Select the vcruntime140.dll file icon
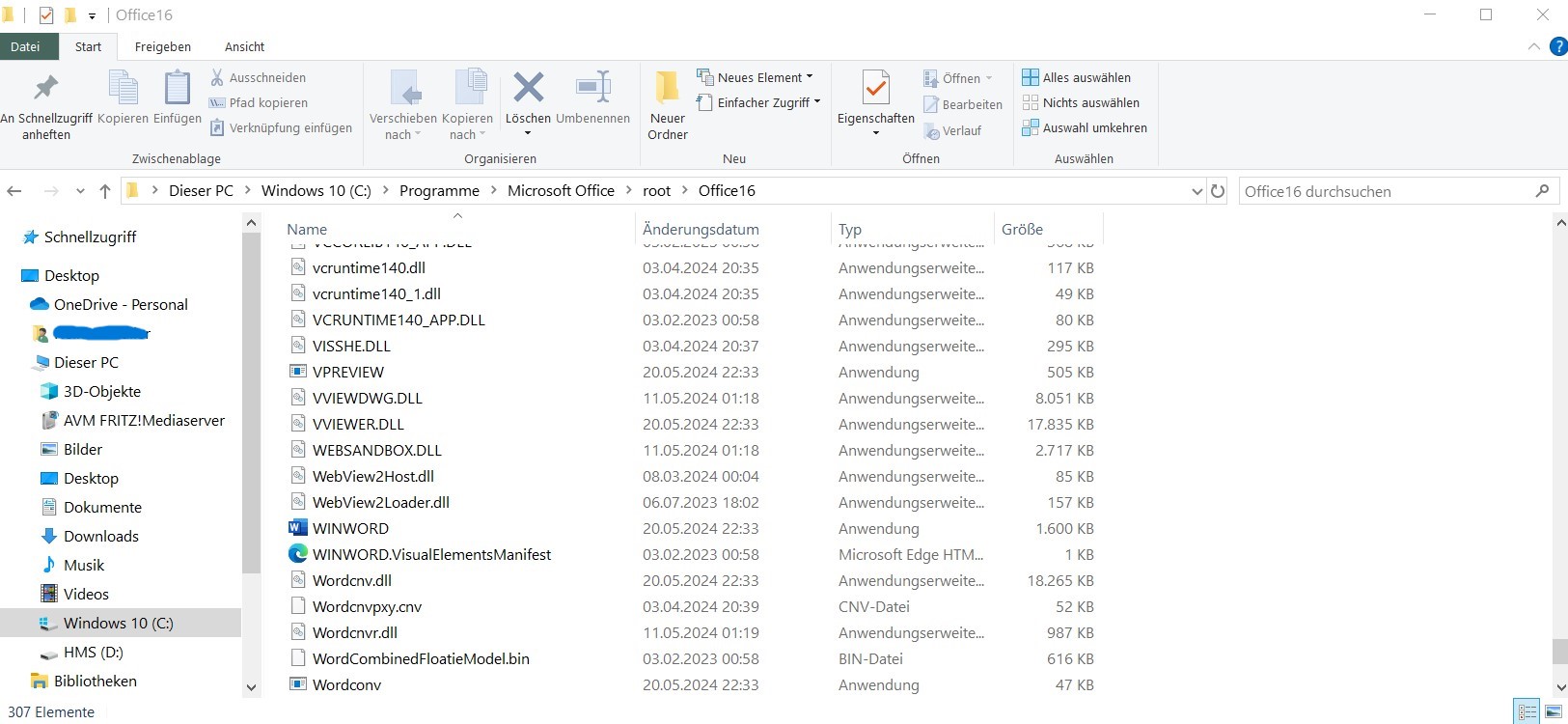The image size is (1568, 724). [298, 267]
